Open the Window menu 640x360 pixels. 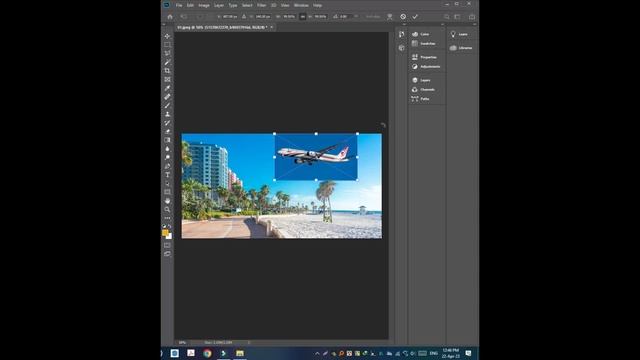coord(301,5)
